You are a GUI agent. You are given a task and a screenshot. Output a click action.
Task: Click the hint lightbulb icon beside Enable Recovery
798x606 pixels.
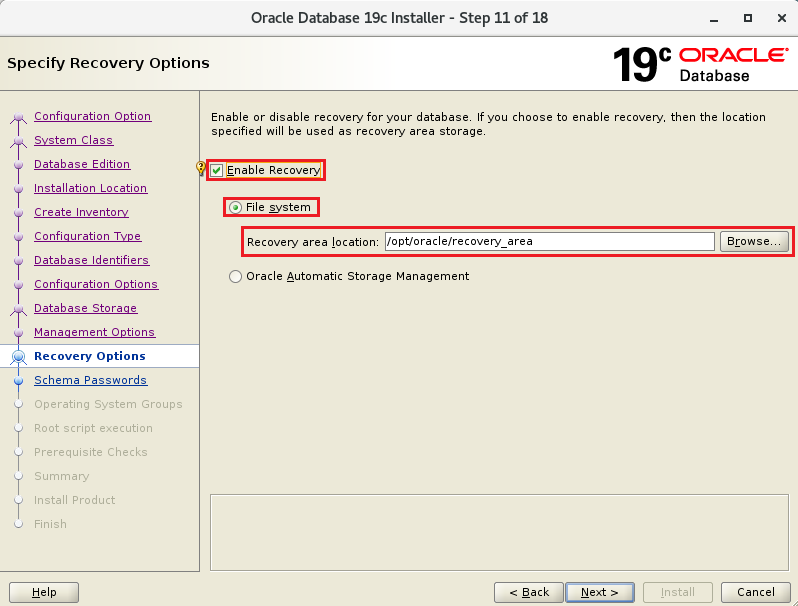click(x=201, y=167)
